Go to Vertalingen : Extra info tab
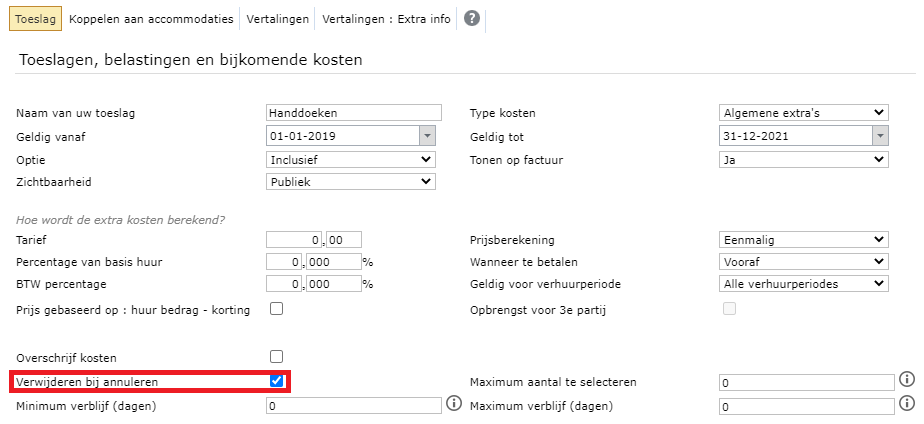The image size is (924, 424). click(387, 19)
